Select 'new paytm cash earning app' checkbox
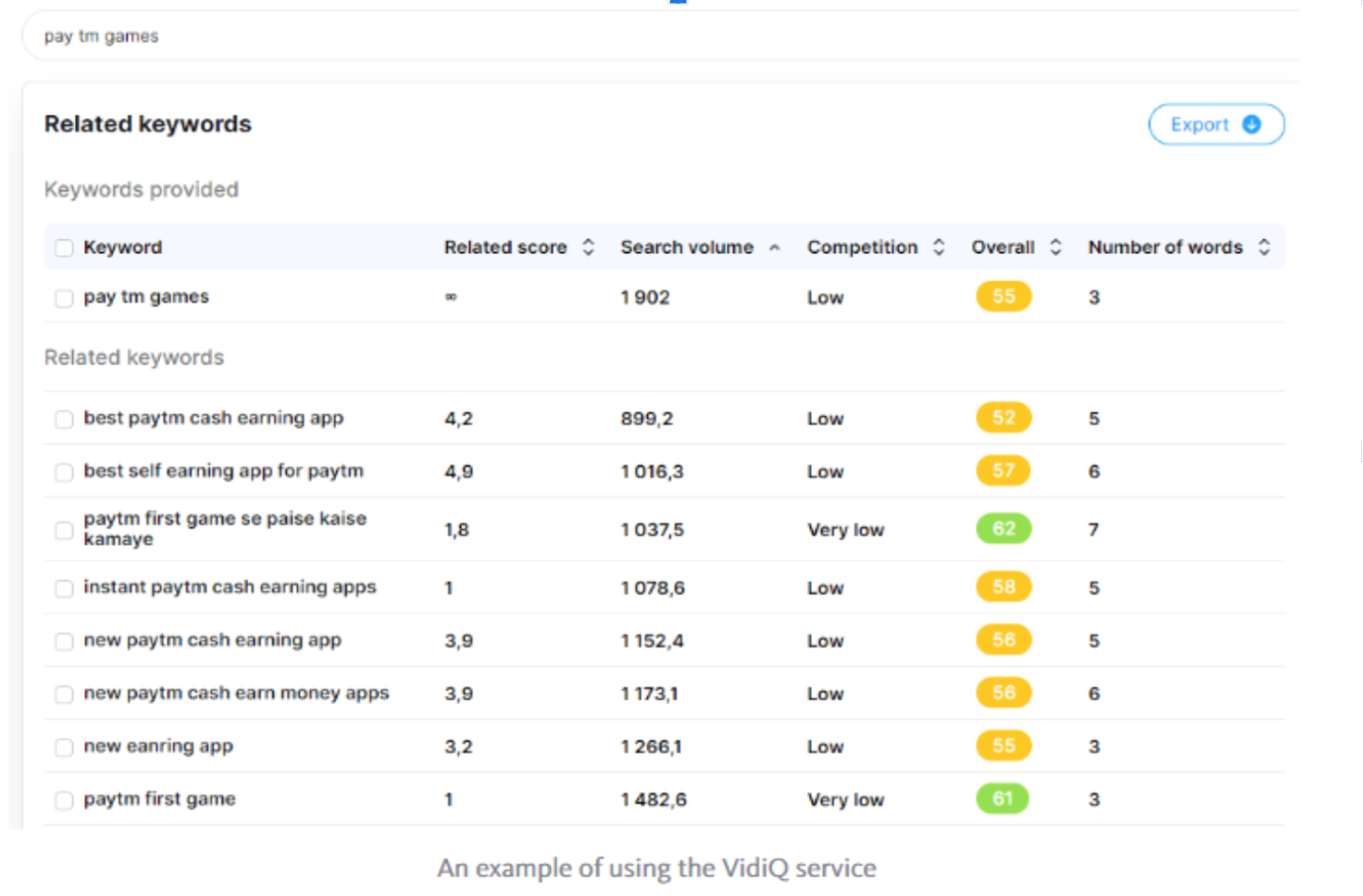The height and width of the screenshot is (896, 1363). click(x=64, y=641)
